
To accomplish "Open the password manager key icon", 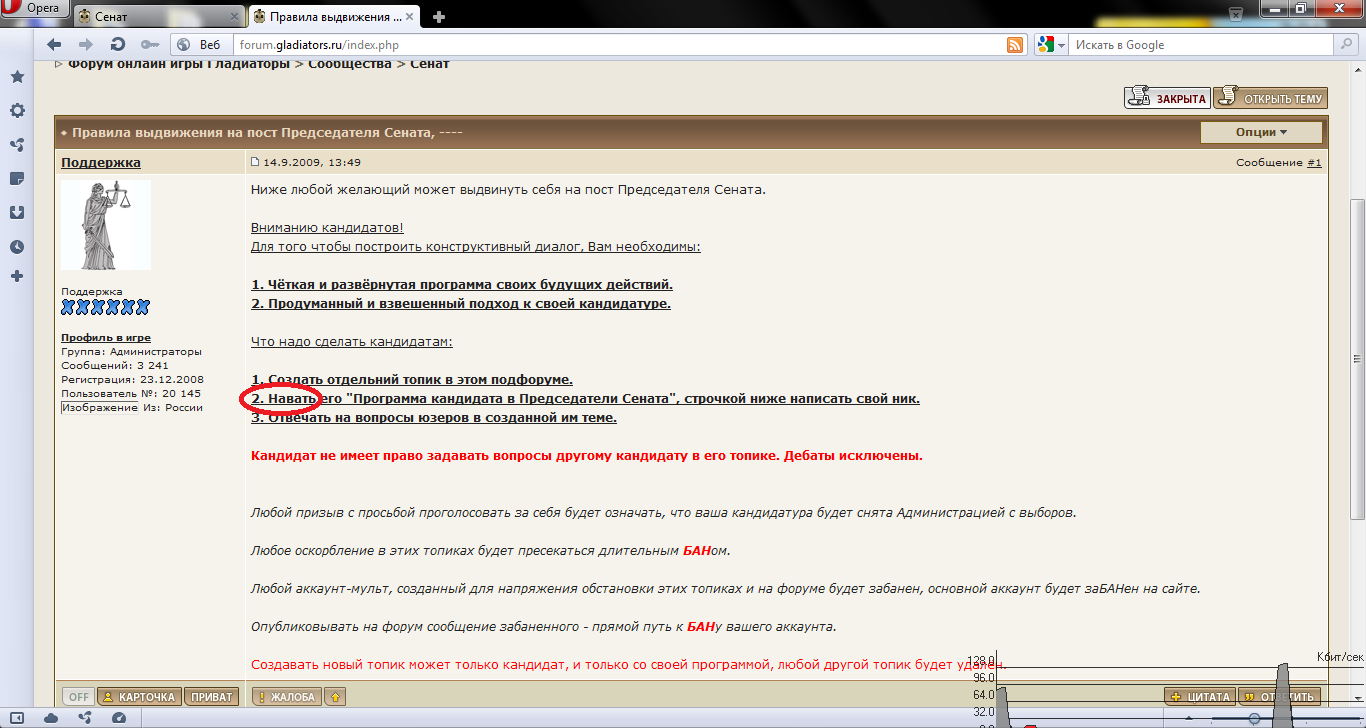I will point(149,45).
